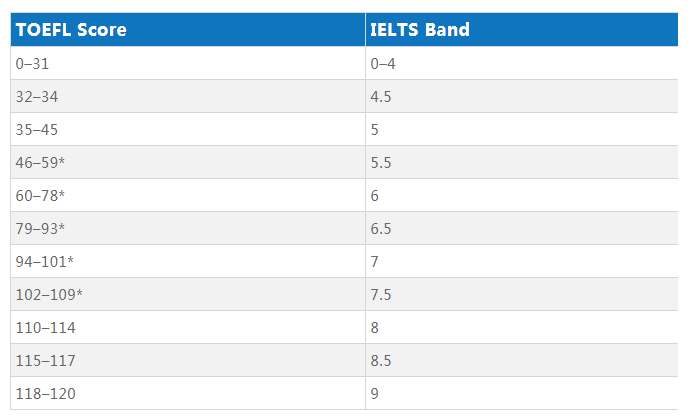Select the 102–109* TOEFL score cell

(x=188, y=294)
